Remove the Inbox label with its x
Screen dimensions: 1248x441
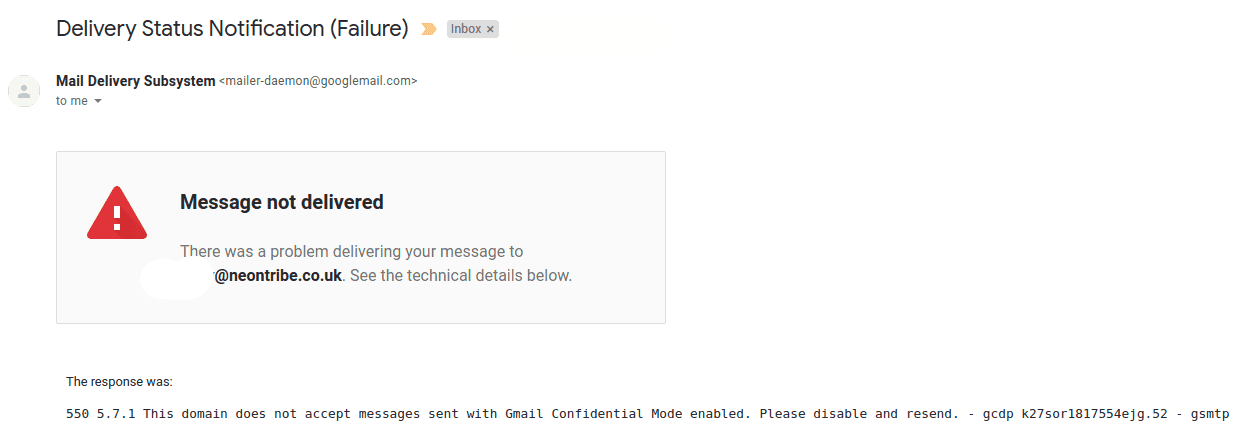[x=490, y=30]
